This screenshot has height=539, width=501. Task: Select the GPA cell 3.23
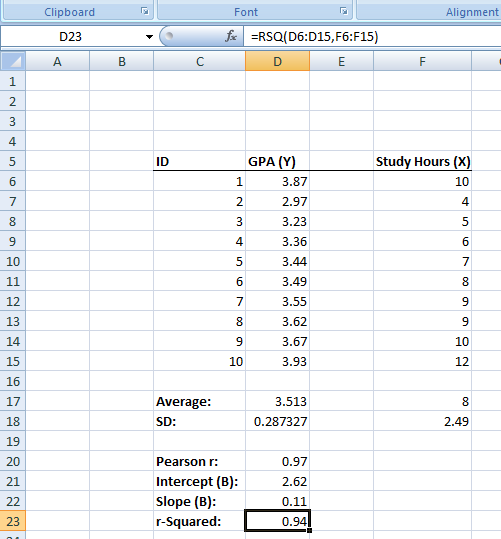coord(277,221)
